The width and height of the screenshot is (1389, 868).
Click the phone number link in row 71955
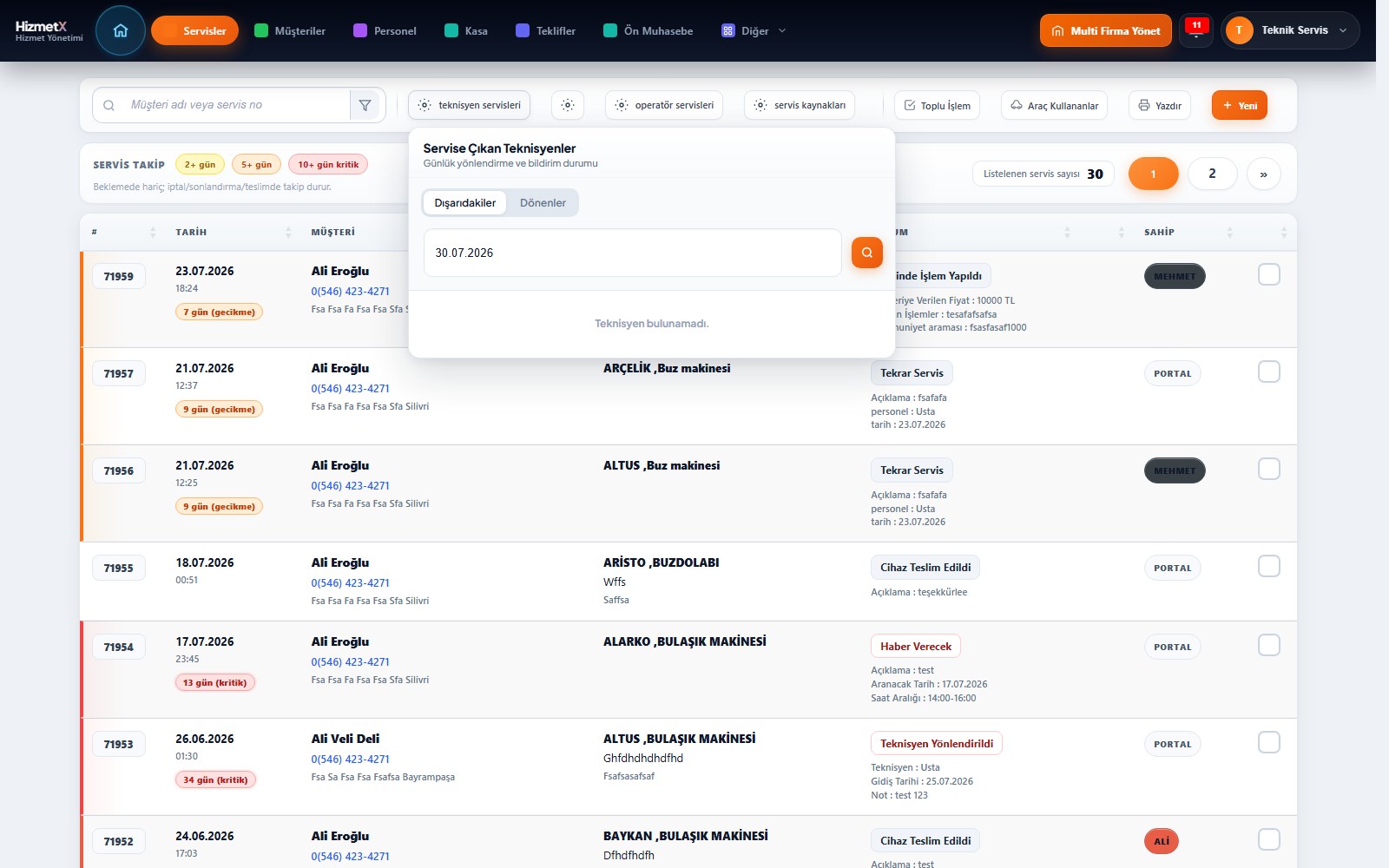(x=351, y=583)
